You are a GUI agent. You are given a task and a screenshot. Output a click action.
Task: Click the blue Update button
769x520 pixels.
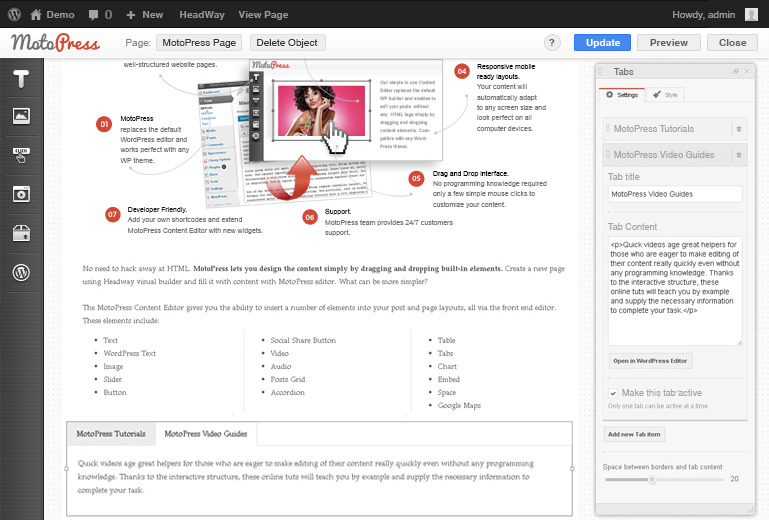603,43
